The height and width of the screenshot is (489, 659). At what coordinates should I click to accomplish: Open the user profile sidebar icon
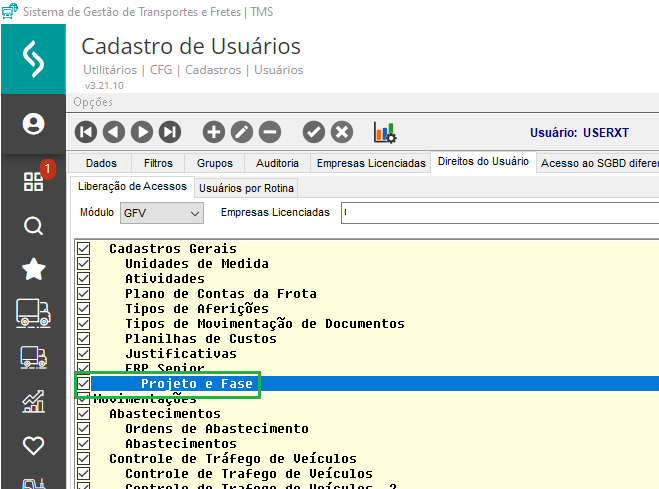[33, 124]
